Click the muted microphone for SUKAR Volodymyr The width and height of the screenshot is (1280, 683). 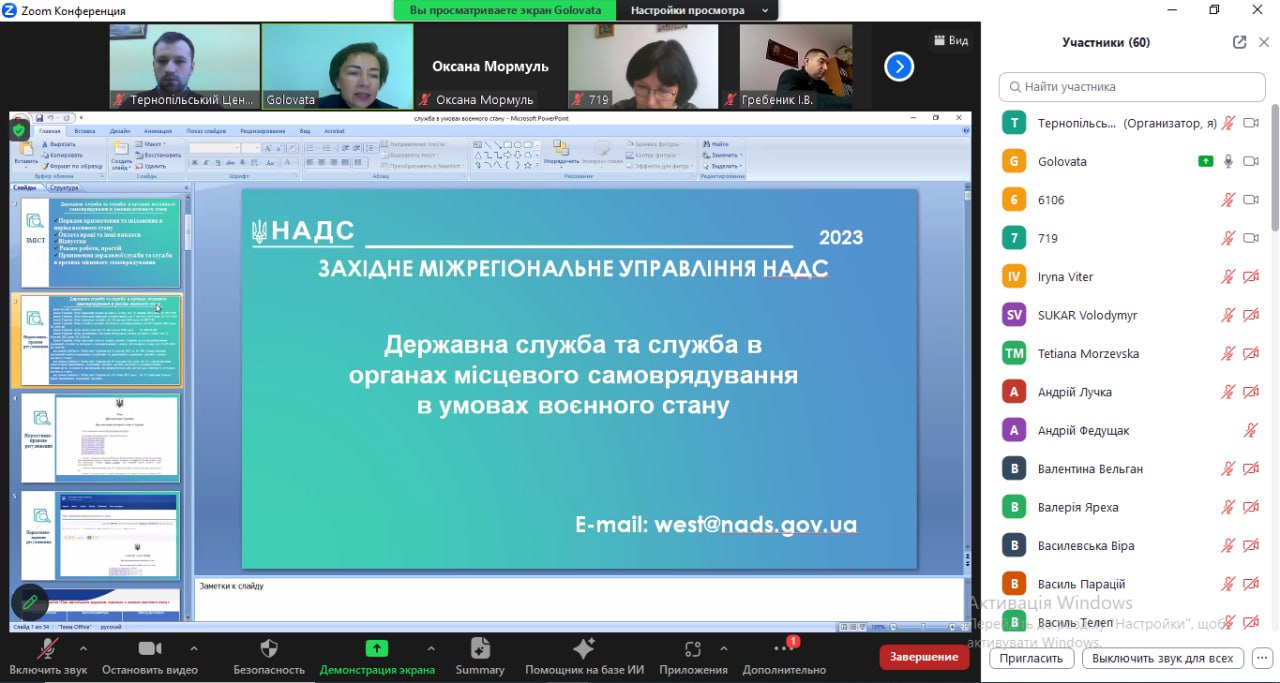[1228, 315]
